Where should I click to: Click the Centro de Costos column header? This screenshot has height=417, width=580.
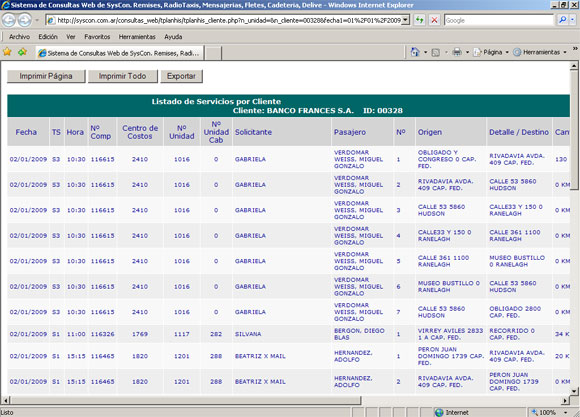coord(140,132)
